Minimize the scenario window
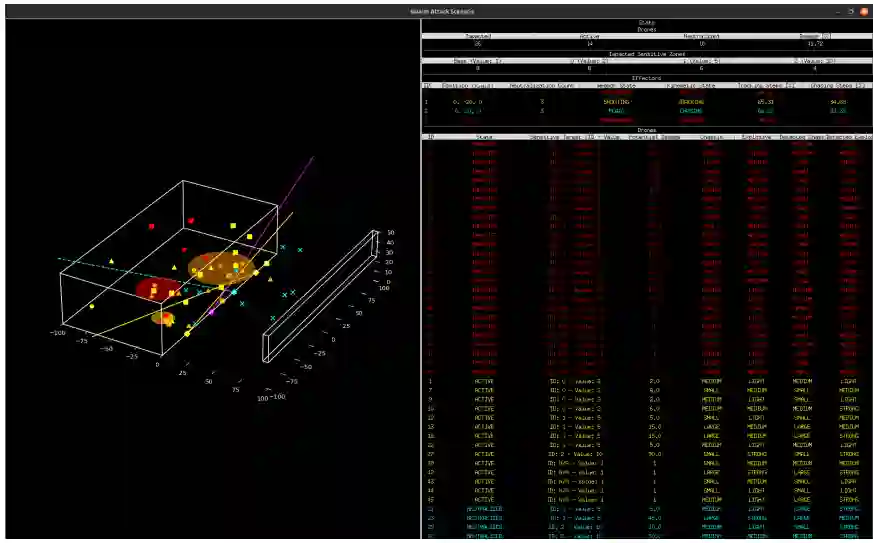Image resolution: width=873 pixels, height=543 pixels. [838, 11]
